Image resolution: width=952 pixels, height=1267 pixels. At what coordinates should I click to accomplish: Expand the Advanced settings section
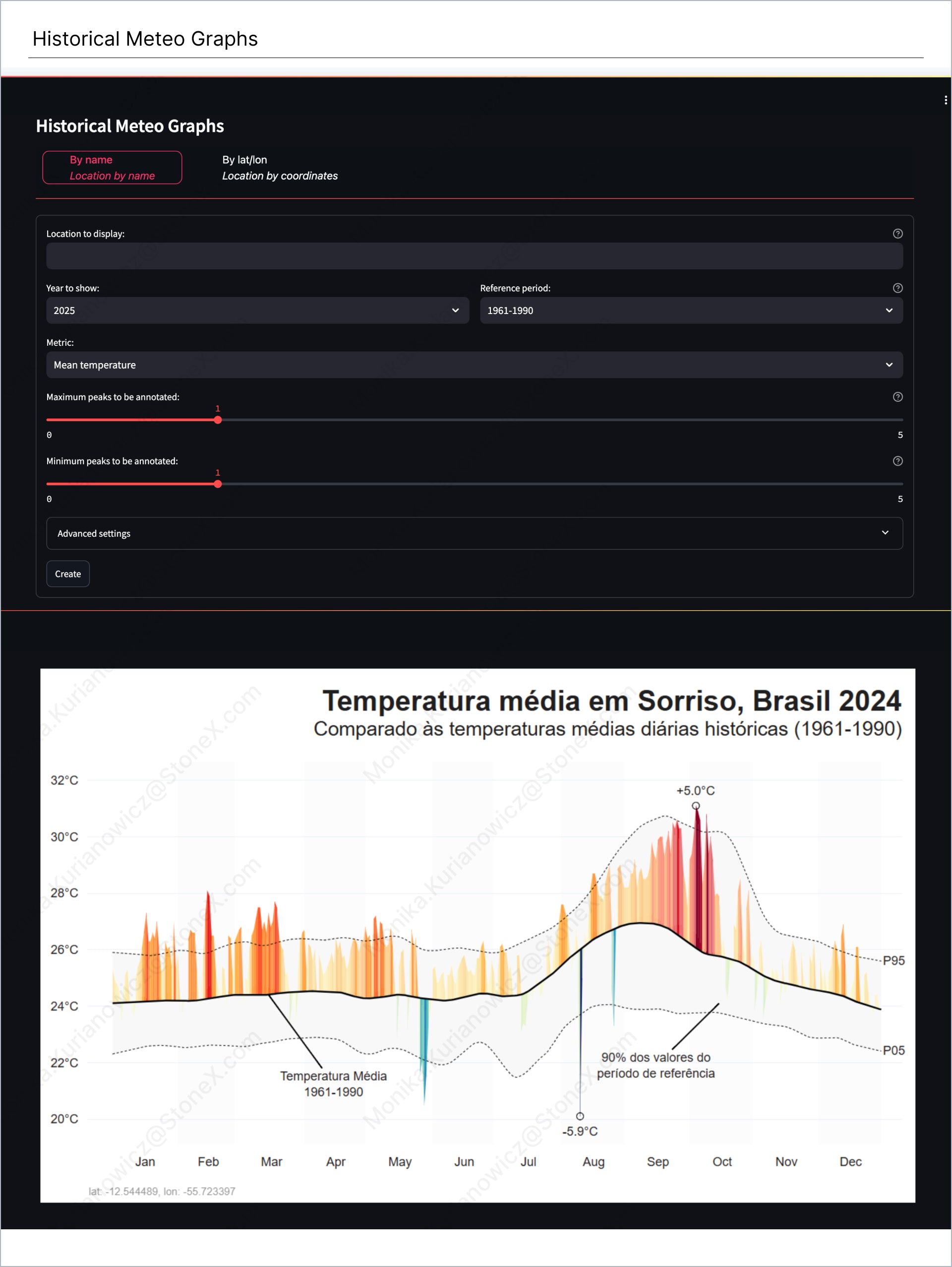[x=474, y=533]
